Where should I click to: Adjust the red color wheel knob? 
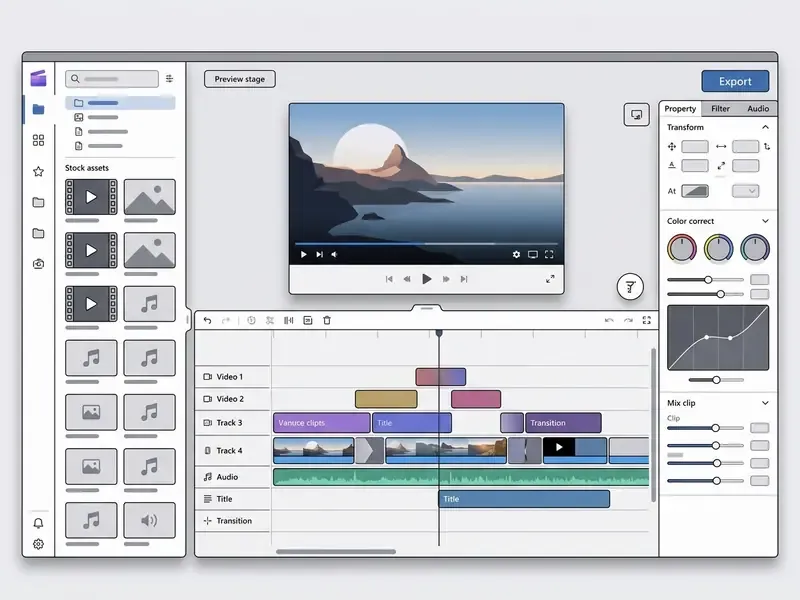682,248
